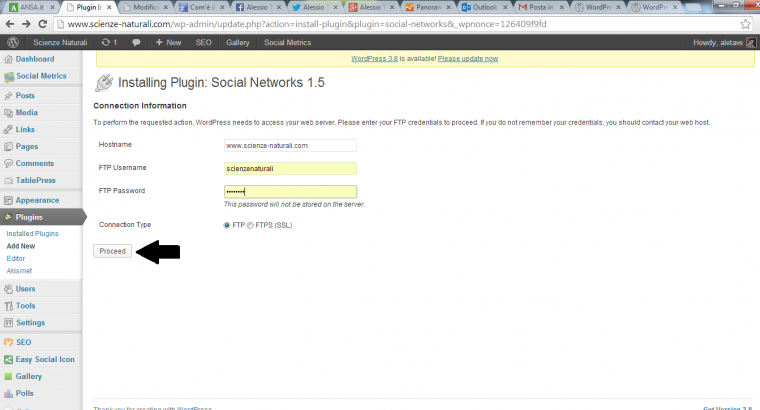Viewport: 760px width, 410px height.
Task: Click the browser forward arrow
Action: coord(26,24)
